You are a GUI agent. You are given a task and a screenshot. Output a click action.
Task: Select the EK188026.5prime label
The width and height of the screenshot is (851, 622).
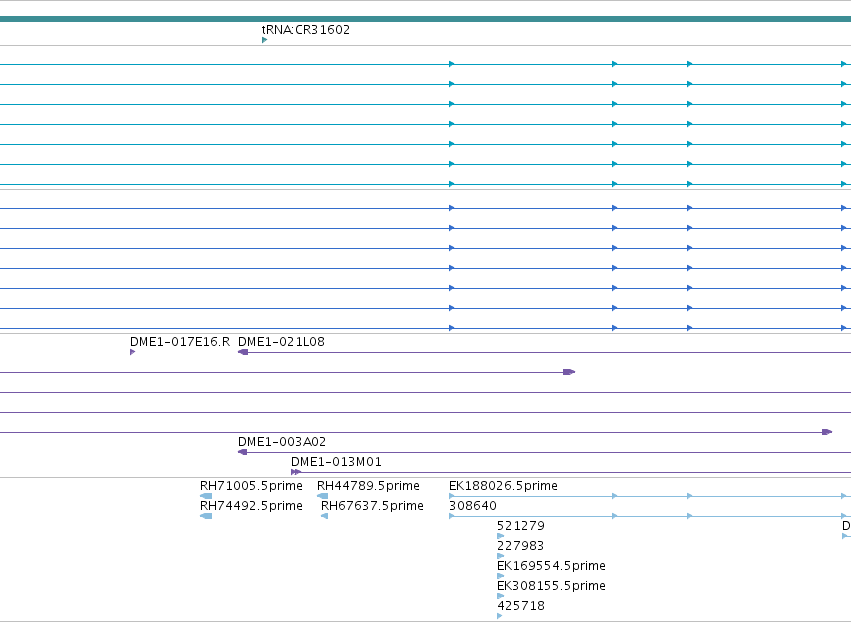click(x=503, y=485)
